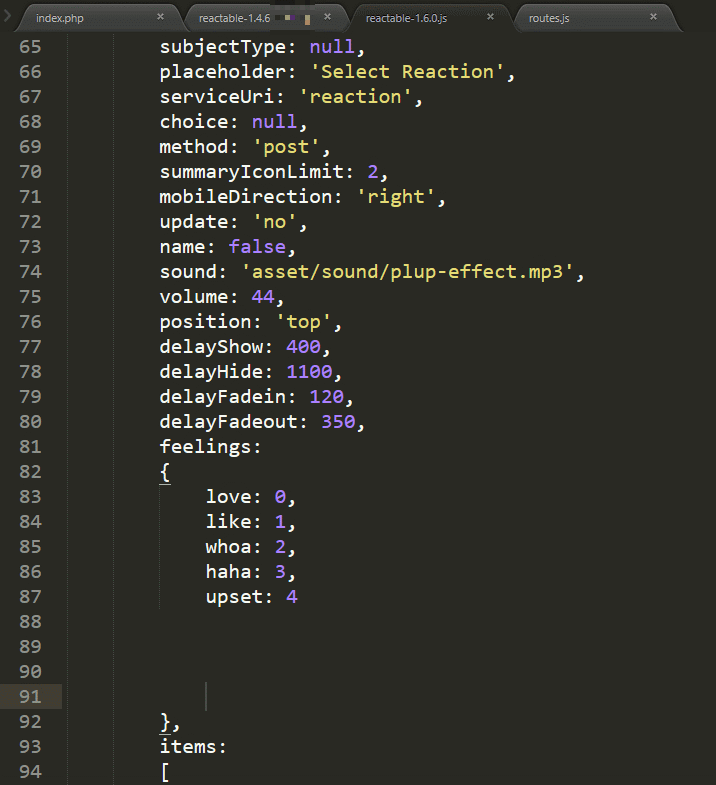Click the tab scroll arrow at top left
The height and width of the screenshot is (785, 716).
8,17
